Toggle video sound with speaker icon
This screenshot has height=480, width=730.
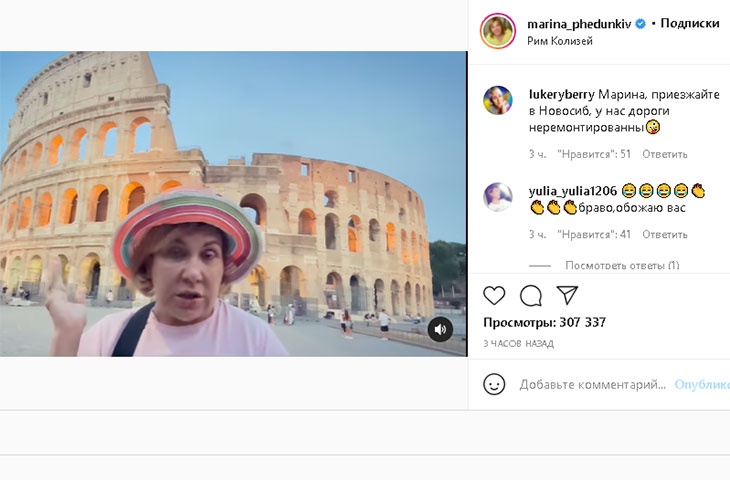pos(440,329)
